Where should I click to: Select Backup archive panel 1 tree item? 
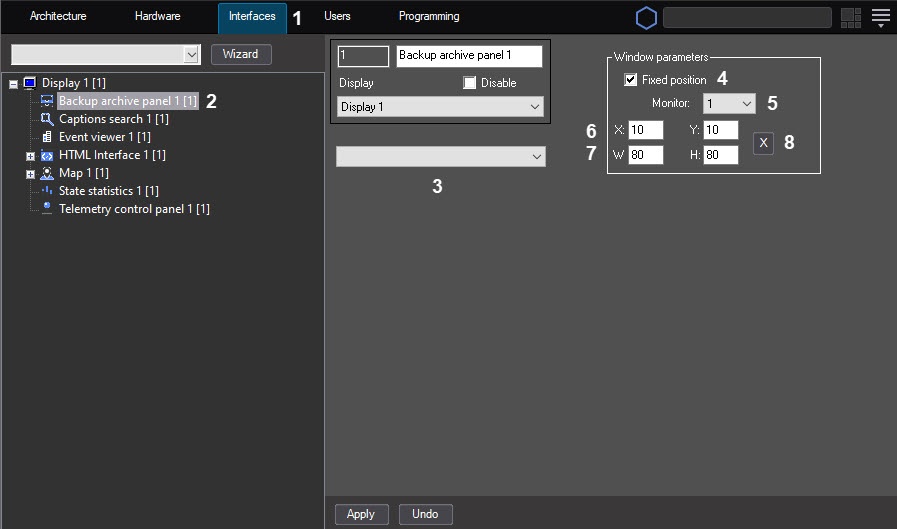coord(128,101)
